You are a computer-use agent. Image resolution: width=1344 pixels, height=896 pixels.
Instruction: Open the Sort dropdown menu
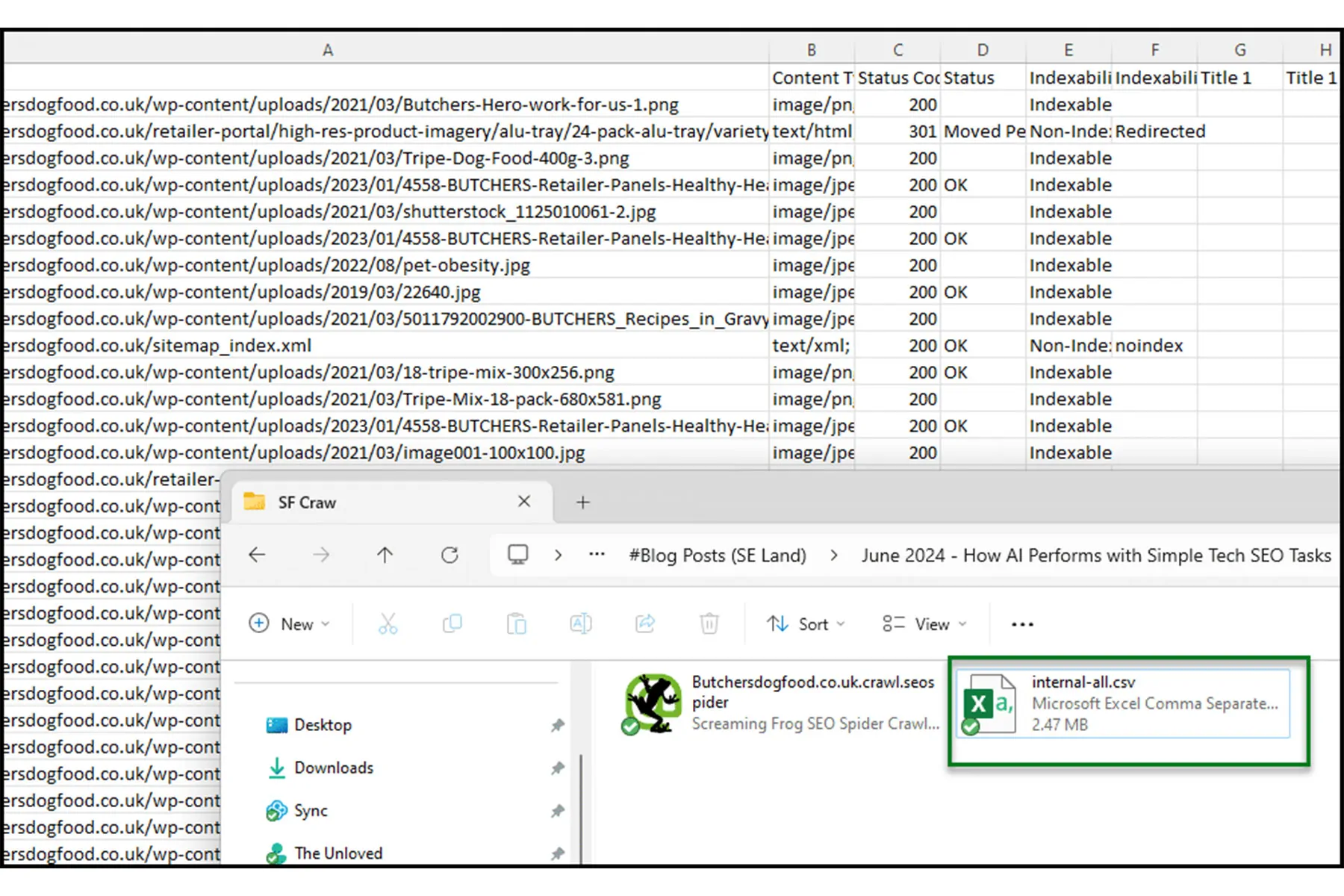click(x=805, y=623)
